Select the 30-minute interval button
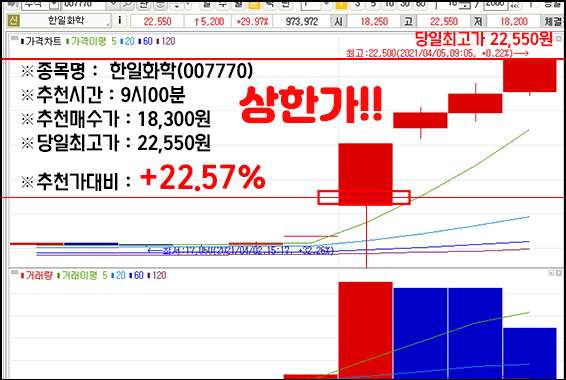The image size is (566, 380). [x=405, y=5]
